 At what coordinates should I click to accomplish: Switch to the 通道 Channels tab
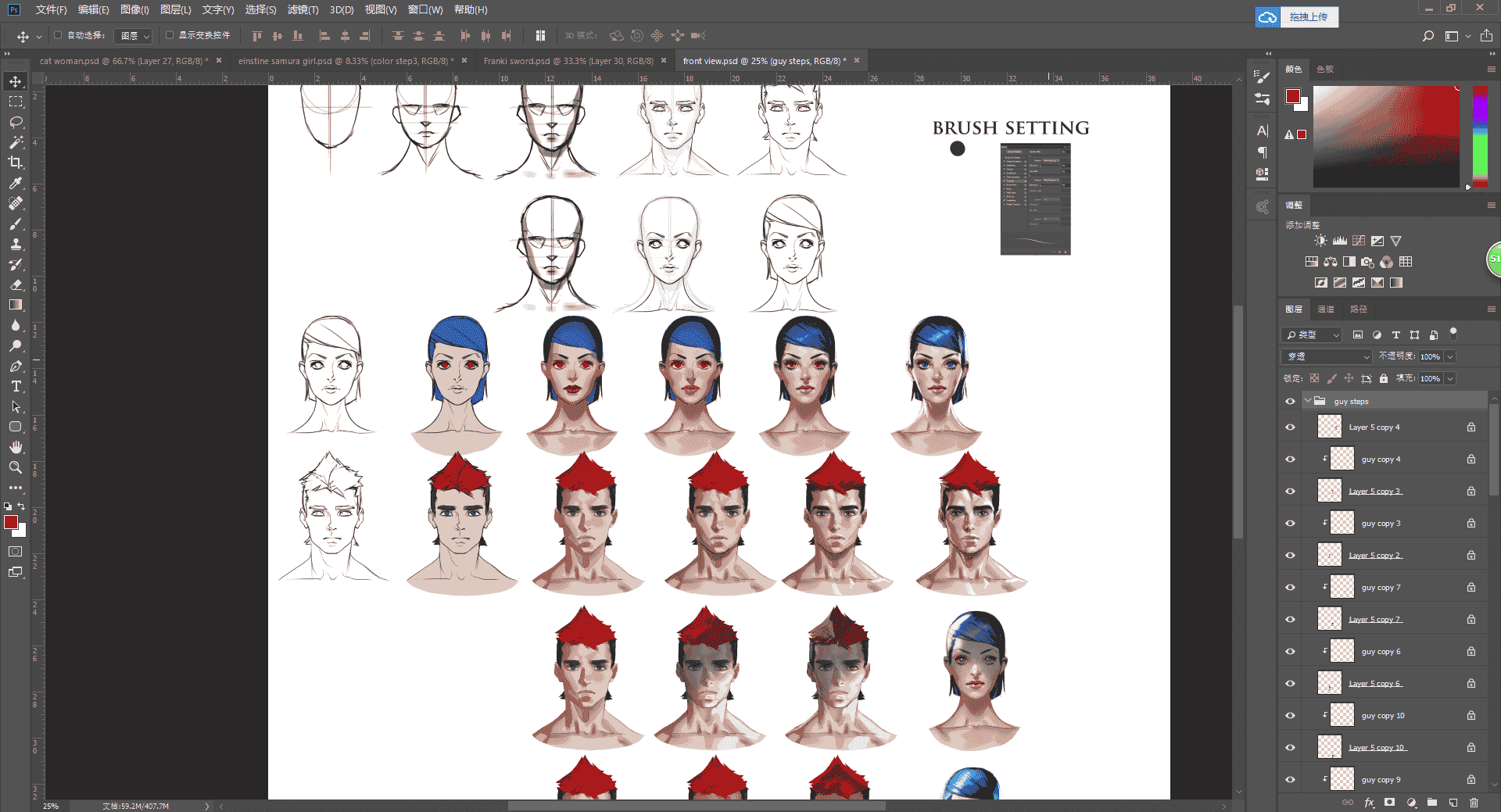1326,309
